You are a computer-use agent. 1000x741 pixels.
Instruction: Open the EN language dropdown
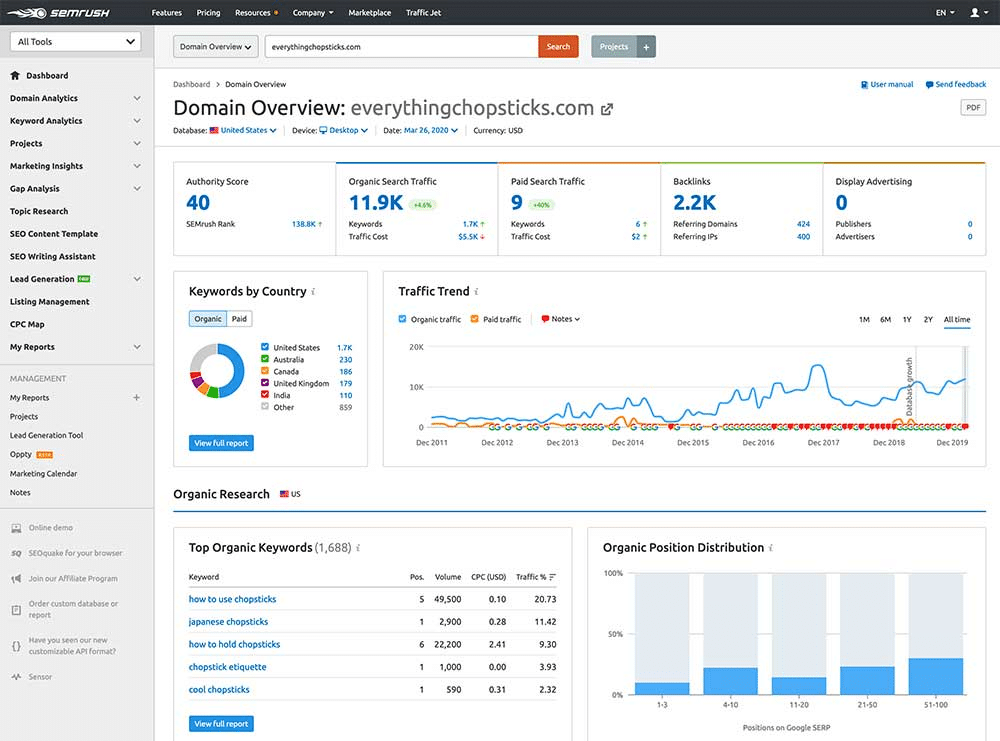tap(945, 13)
